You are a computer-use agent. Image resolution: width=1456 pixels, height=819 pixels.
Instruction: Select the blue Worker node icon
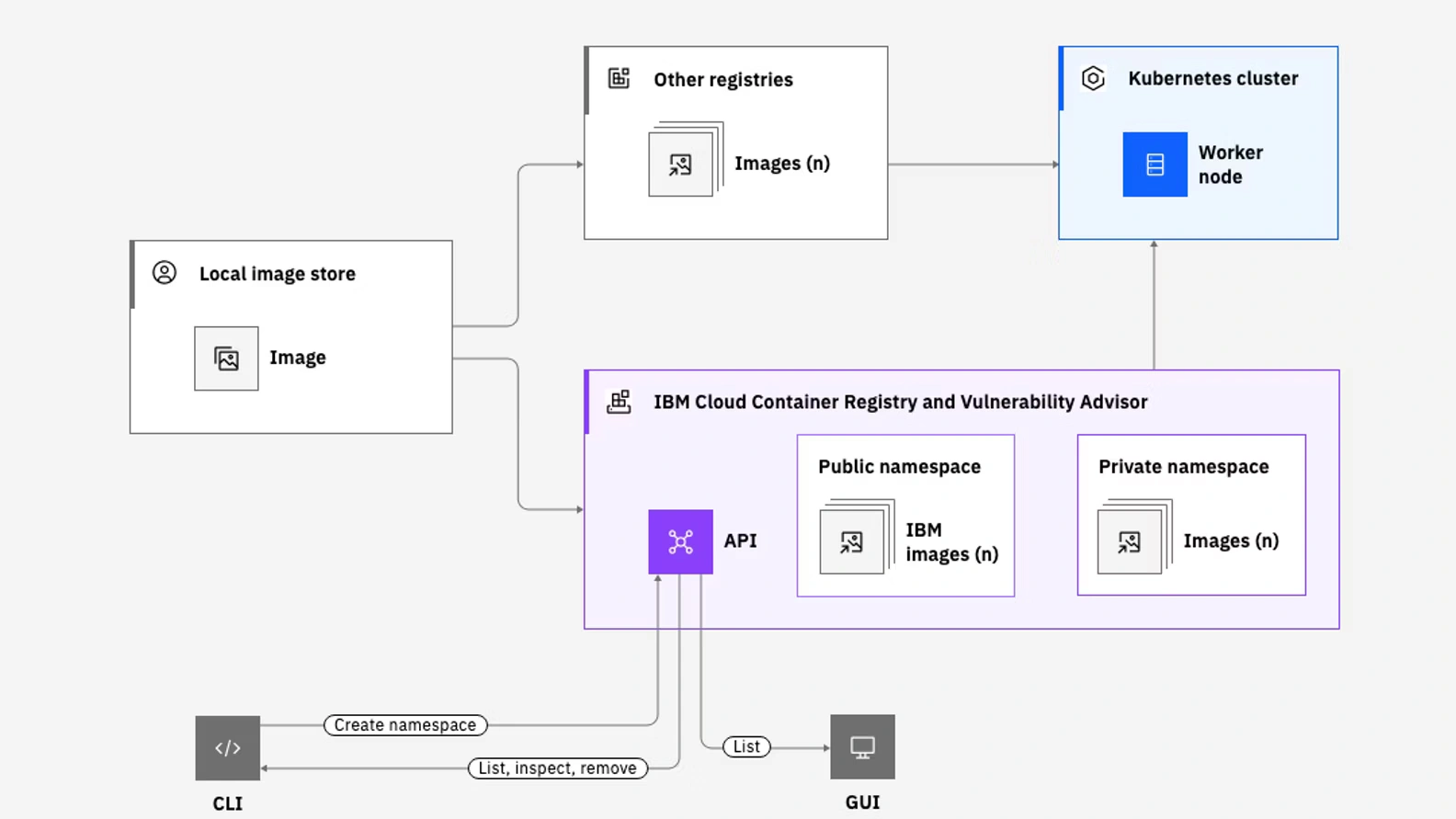click(1155, 165)
